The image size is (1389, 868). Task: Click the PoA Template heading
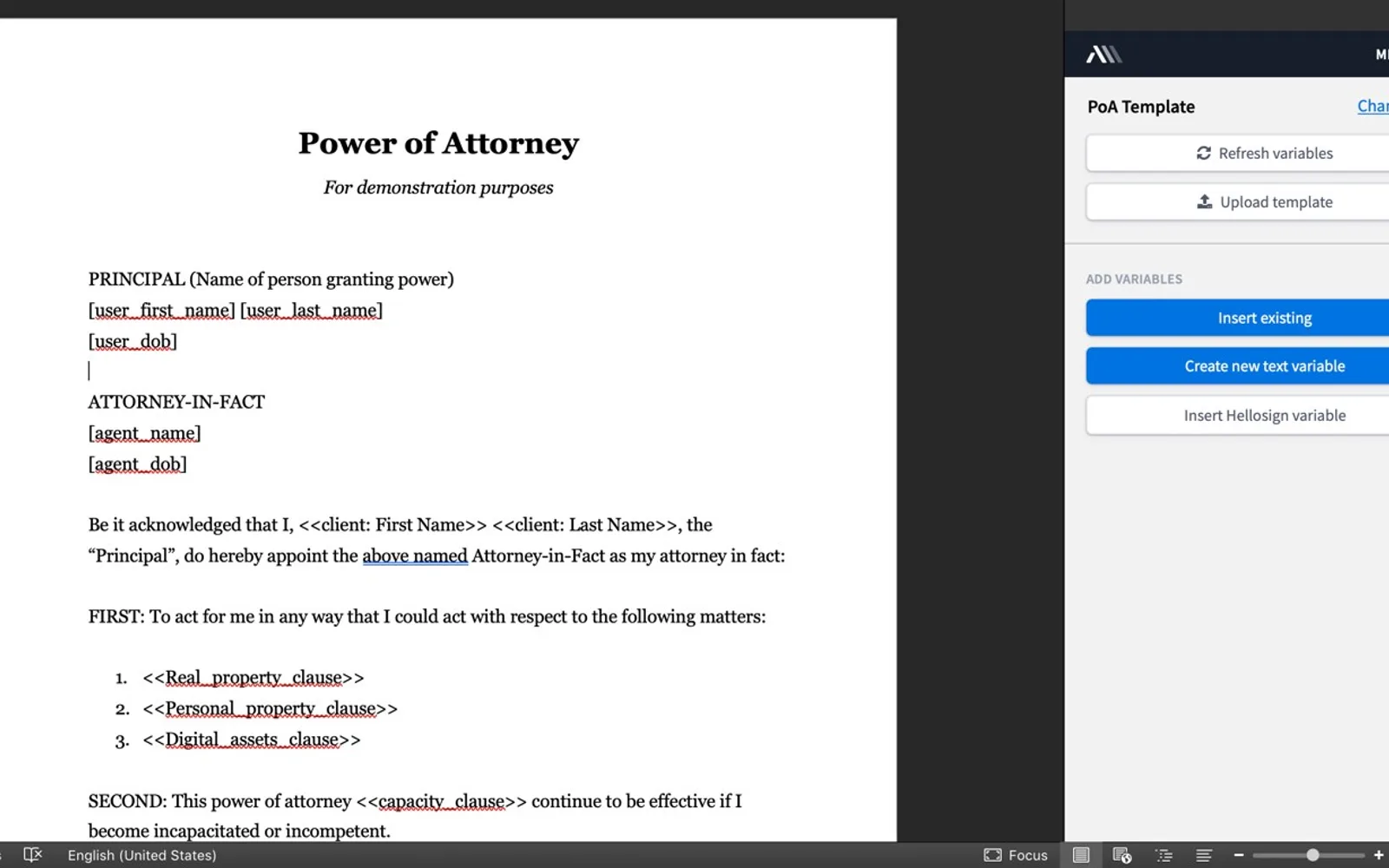click(x=1141, y=107)
